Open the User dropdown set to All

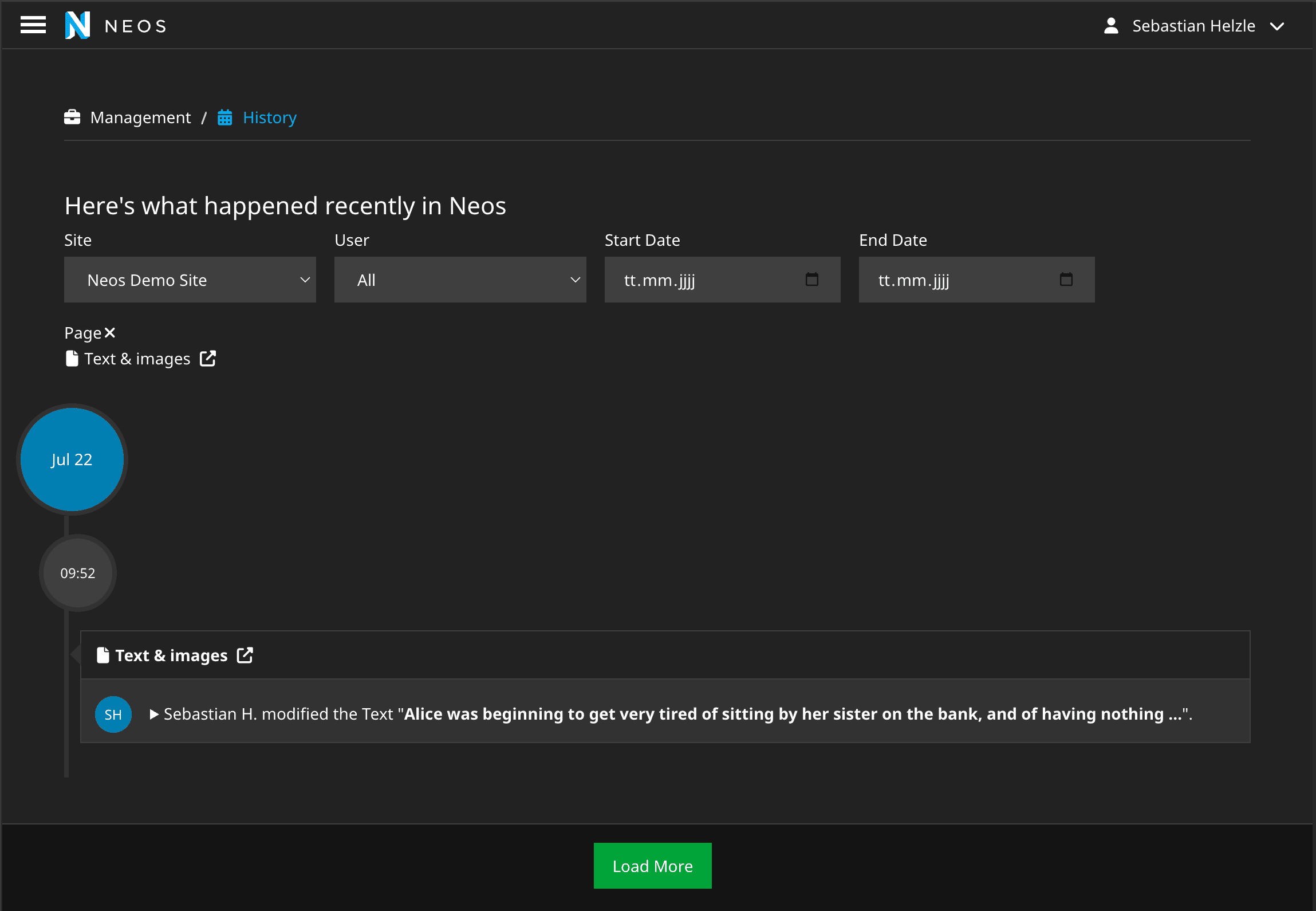point(460,280)
